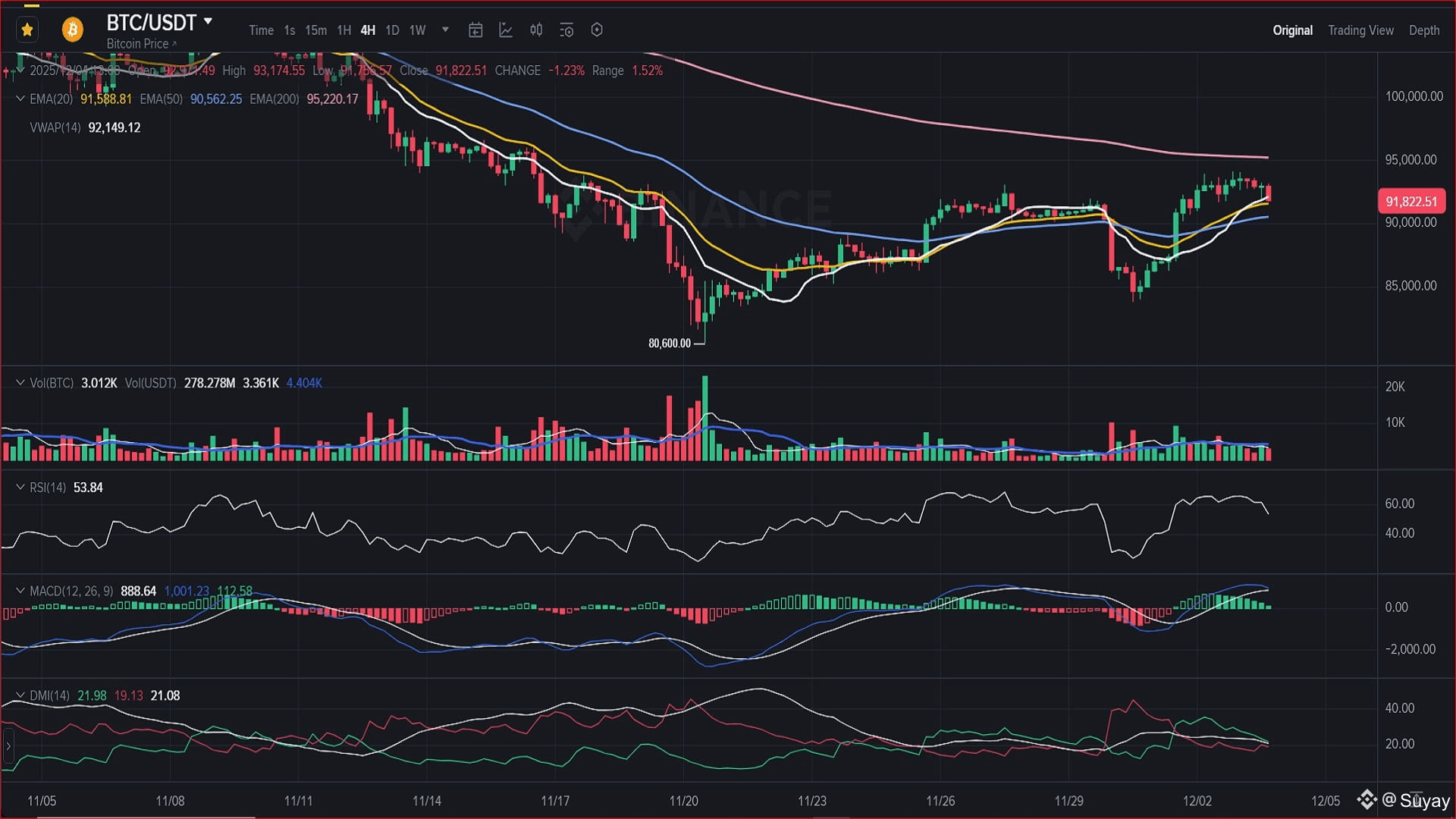Open the Bitcoin Price link
This screenshot has width=1456, height=819.
141,44
